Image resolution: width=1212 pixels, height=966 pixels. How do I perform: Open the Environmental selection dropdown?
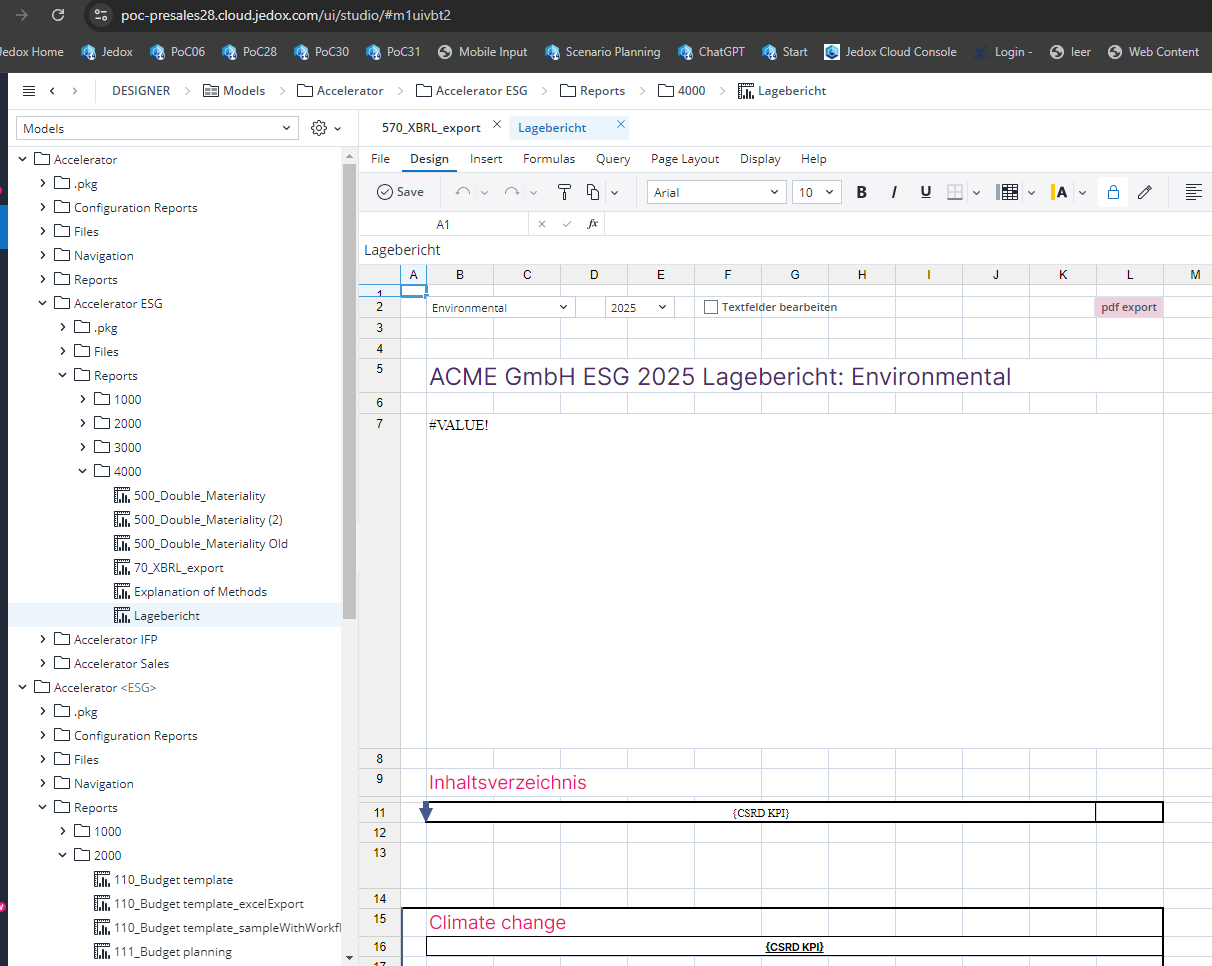tap(500, 308)
